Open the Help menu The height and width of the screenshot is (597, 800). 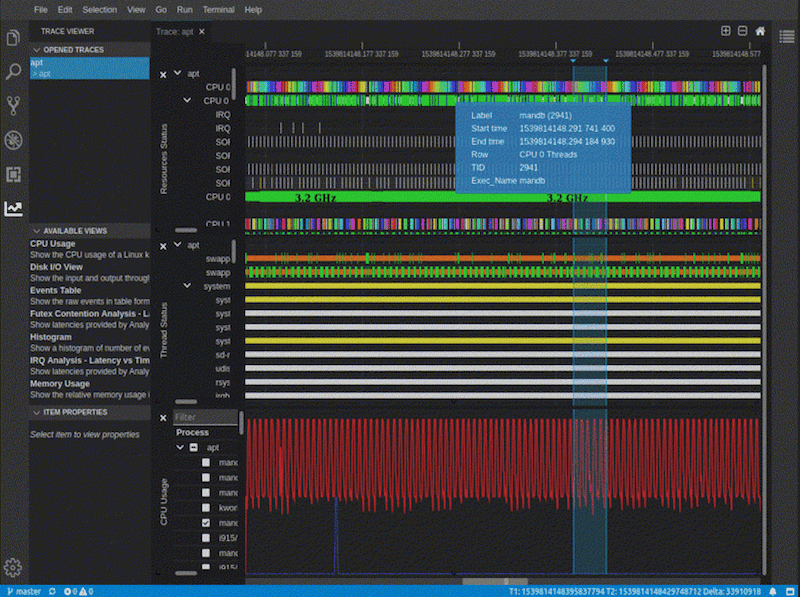pos(253,10)
